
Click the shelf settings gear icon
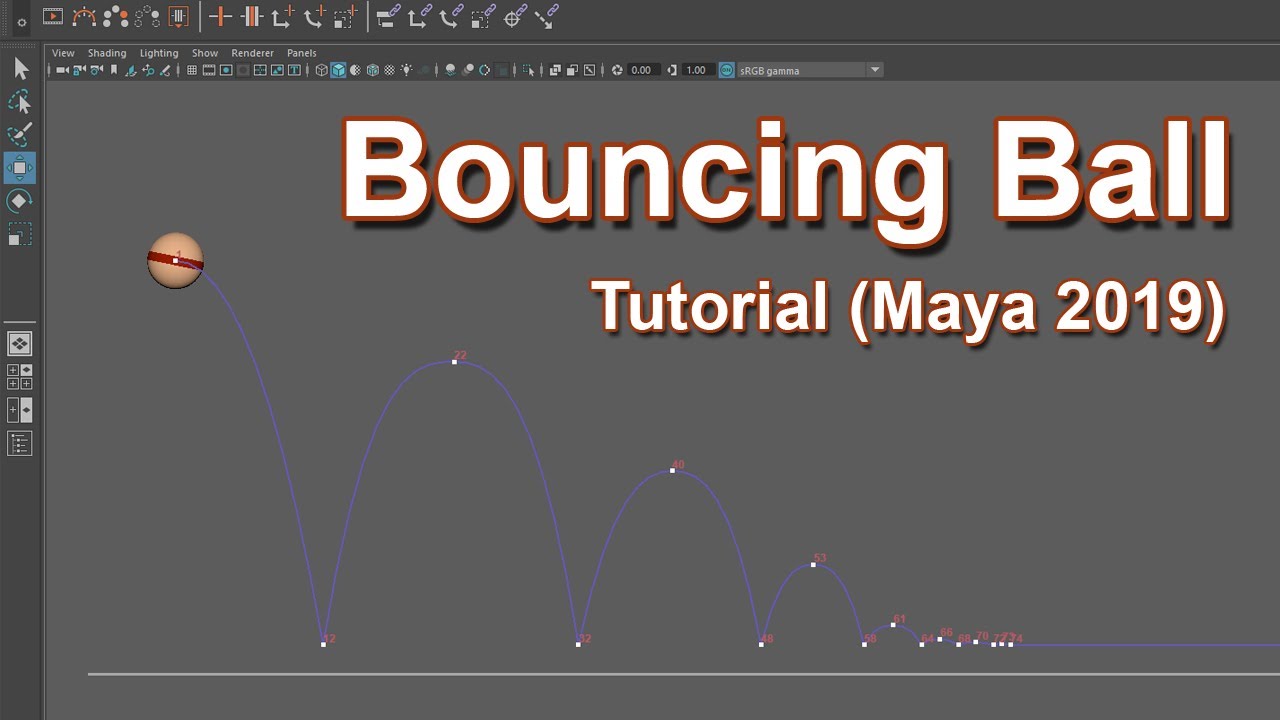22,22
